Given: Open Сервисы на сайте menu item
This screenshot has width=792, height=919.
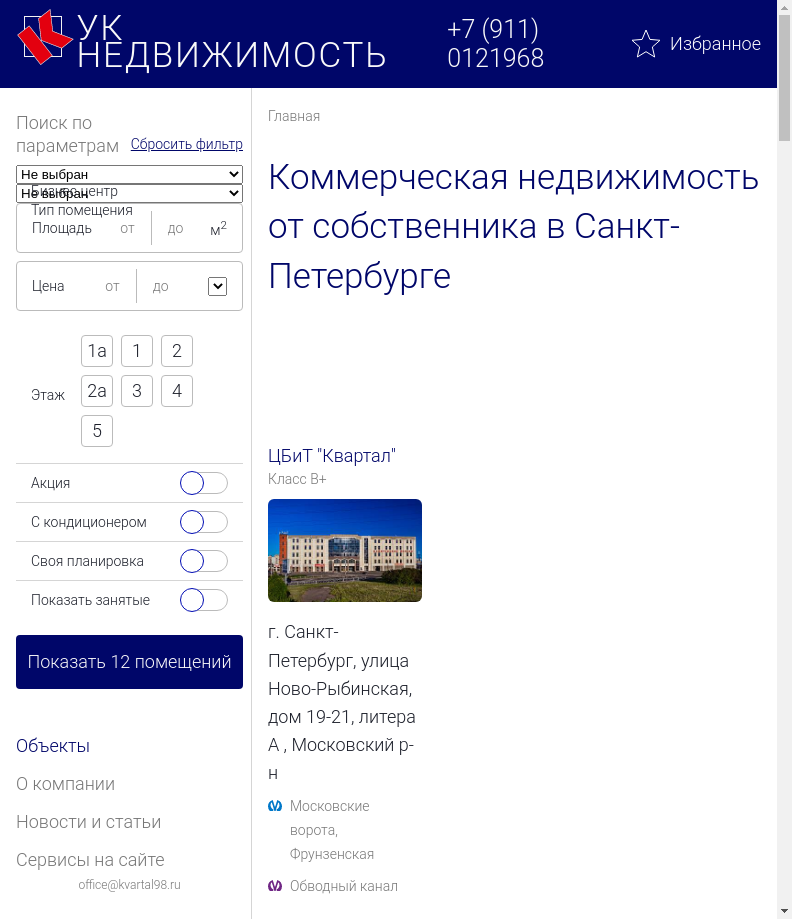Looking at the screenshot, I should 90,860.
